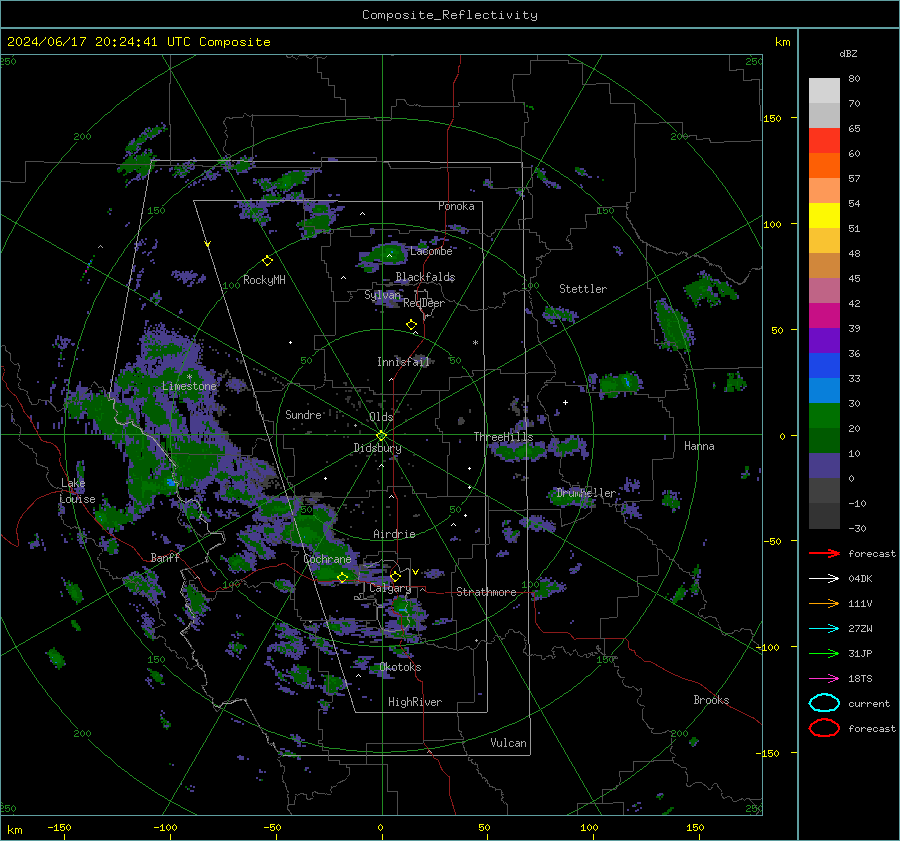The image size is (900, 841).
Task: Click the orange 111V arrow legend icon
Action: pos(824,603)
